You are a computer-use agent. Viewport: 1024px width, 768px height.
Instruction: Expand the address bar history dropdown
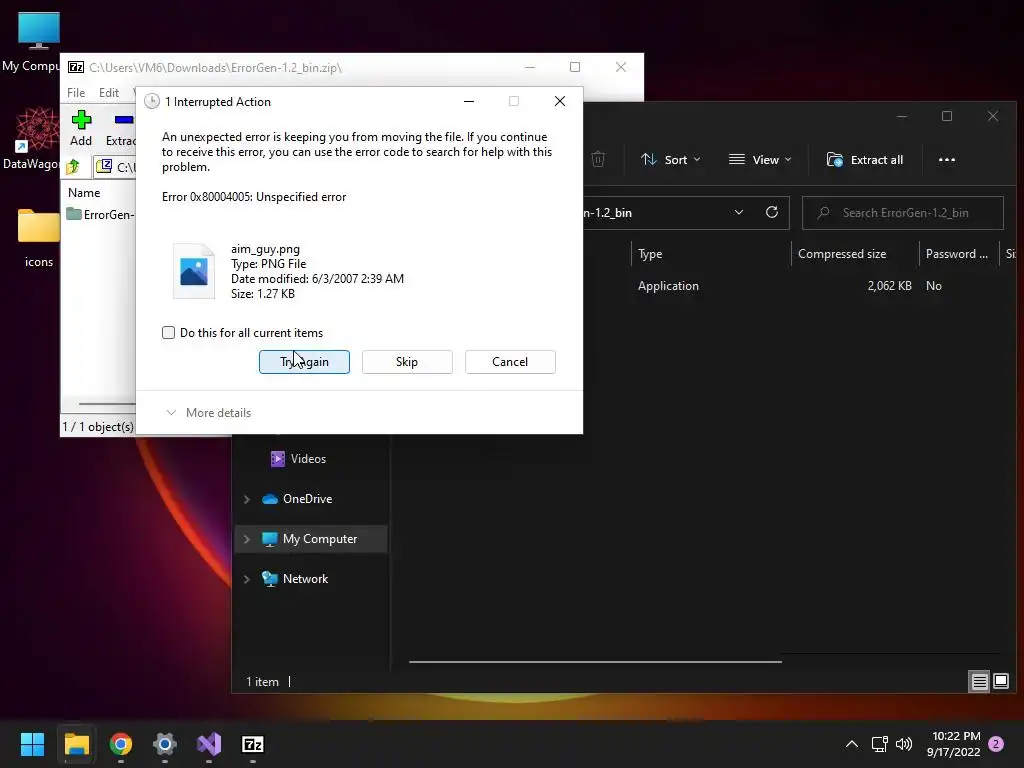739,213
